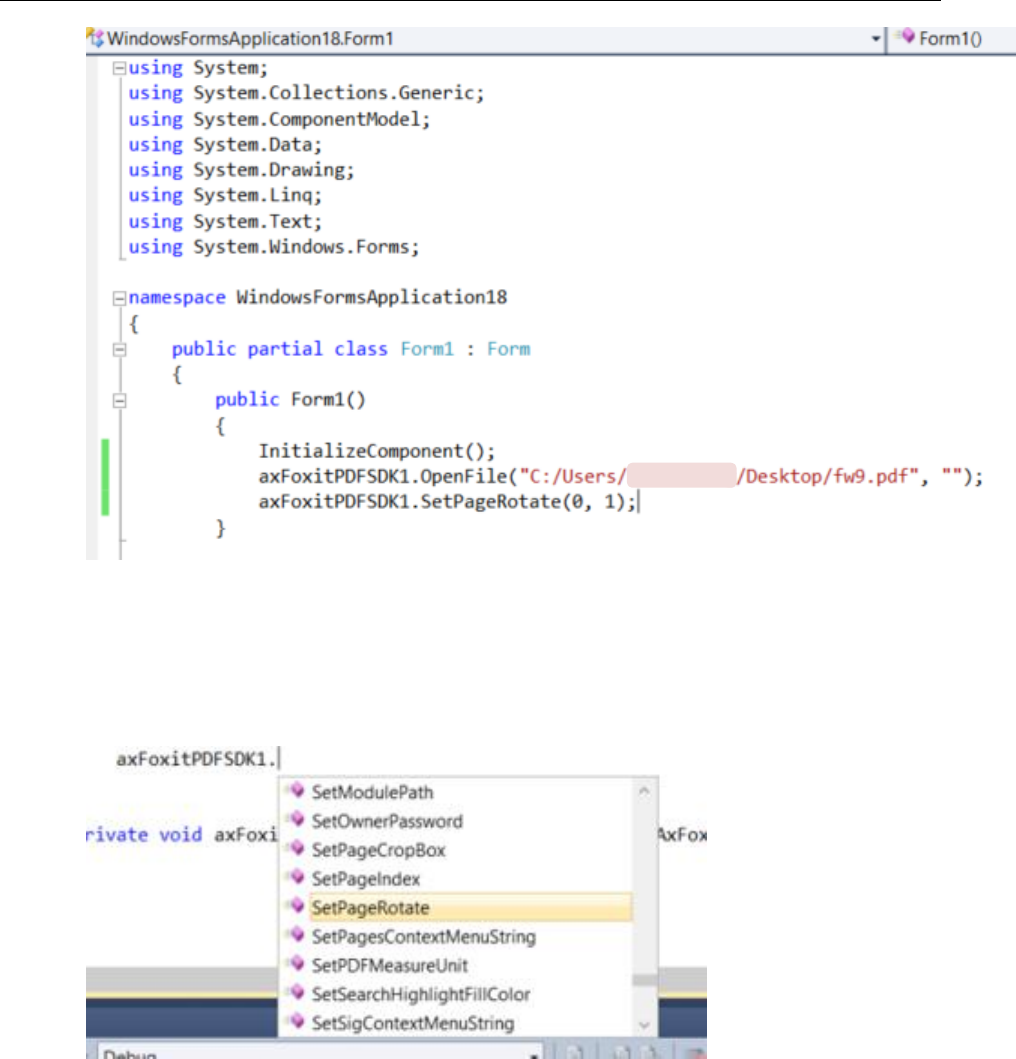Viewport: 1016px width, 1059px height.
Task: Click the InitializeComponent(); statement
Action: point(377,451)
